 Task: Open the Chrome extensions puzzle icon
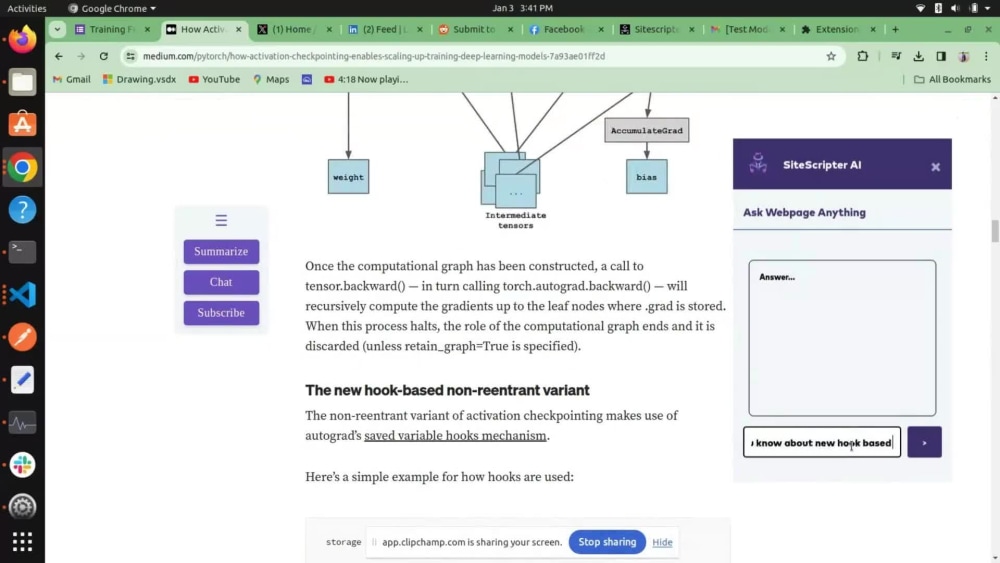862,56
